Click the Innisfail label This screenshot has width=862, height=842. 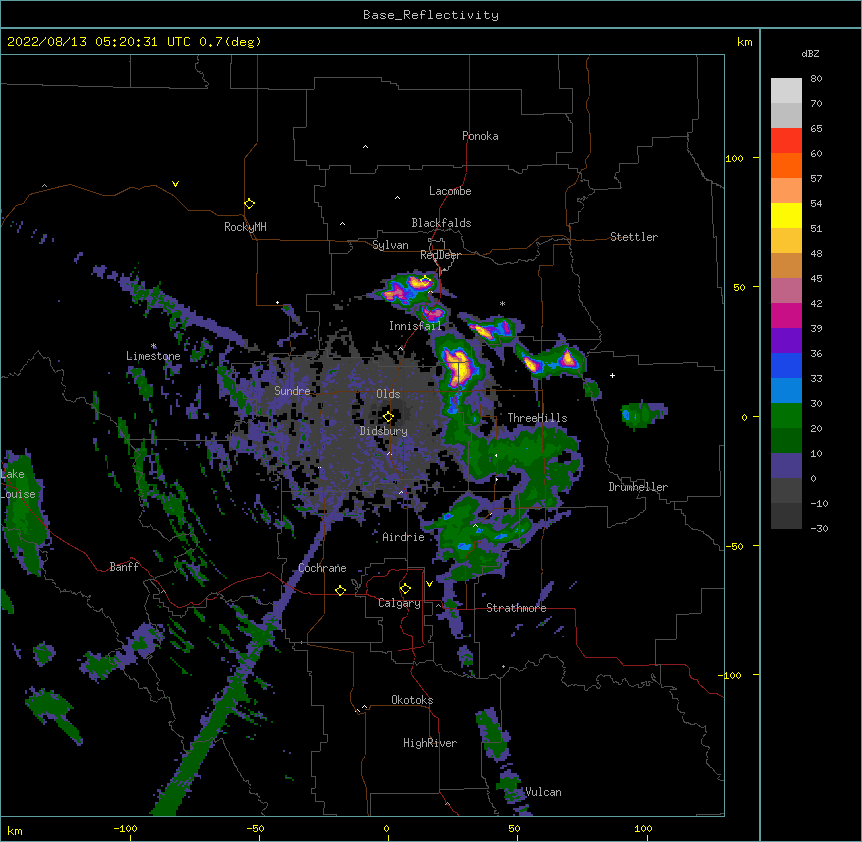416,326
